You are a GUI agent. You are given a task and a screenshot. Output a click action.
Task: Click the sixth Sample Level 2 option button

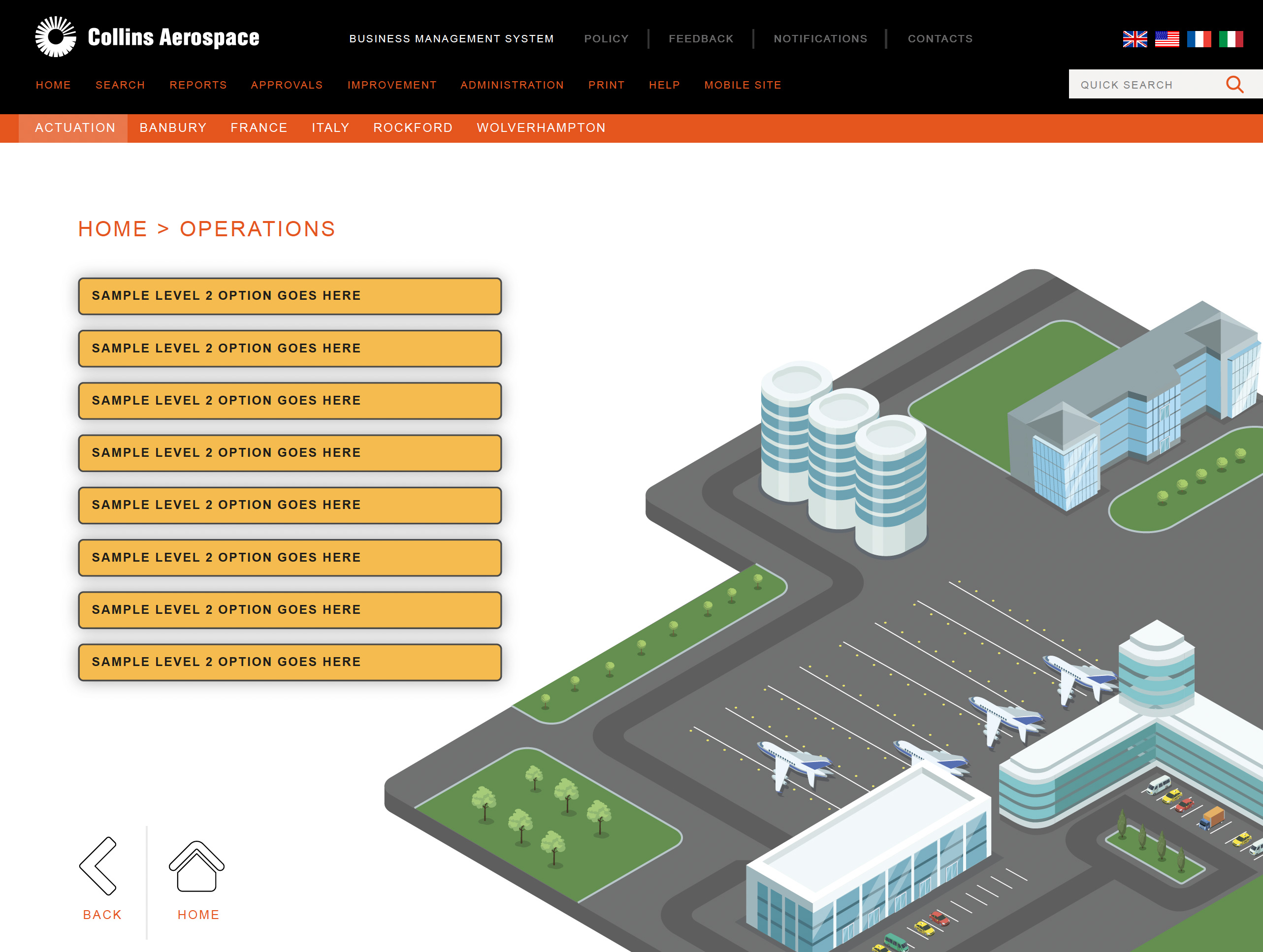pos(290,558)
